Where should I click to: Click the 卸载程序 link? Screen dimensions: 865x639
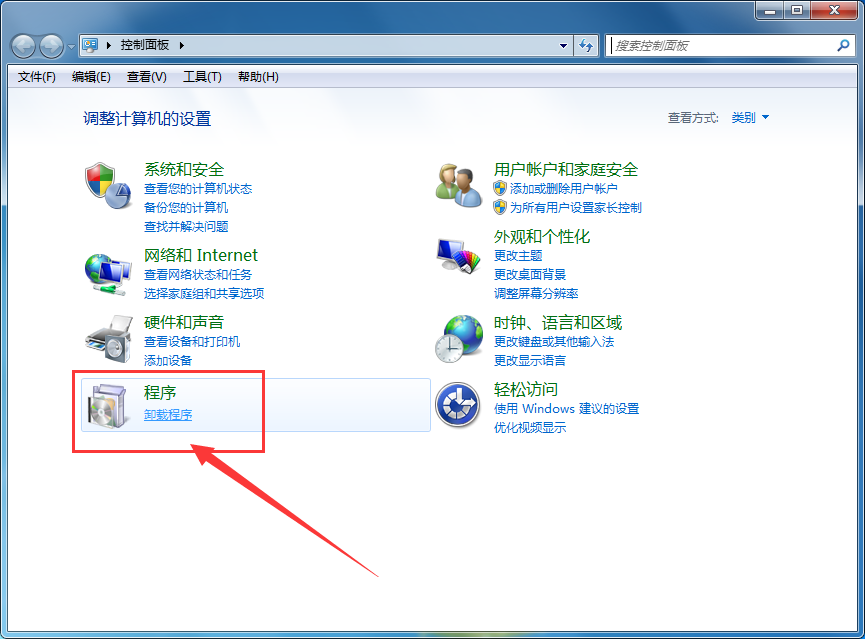click(x=167, y=414)
